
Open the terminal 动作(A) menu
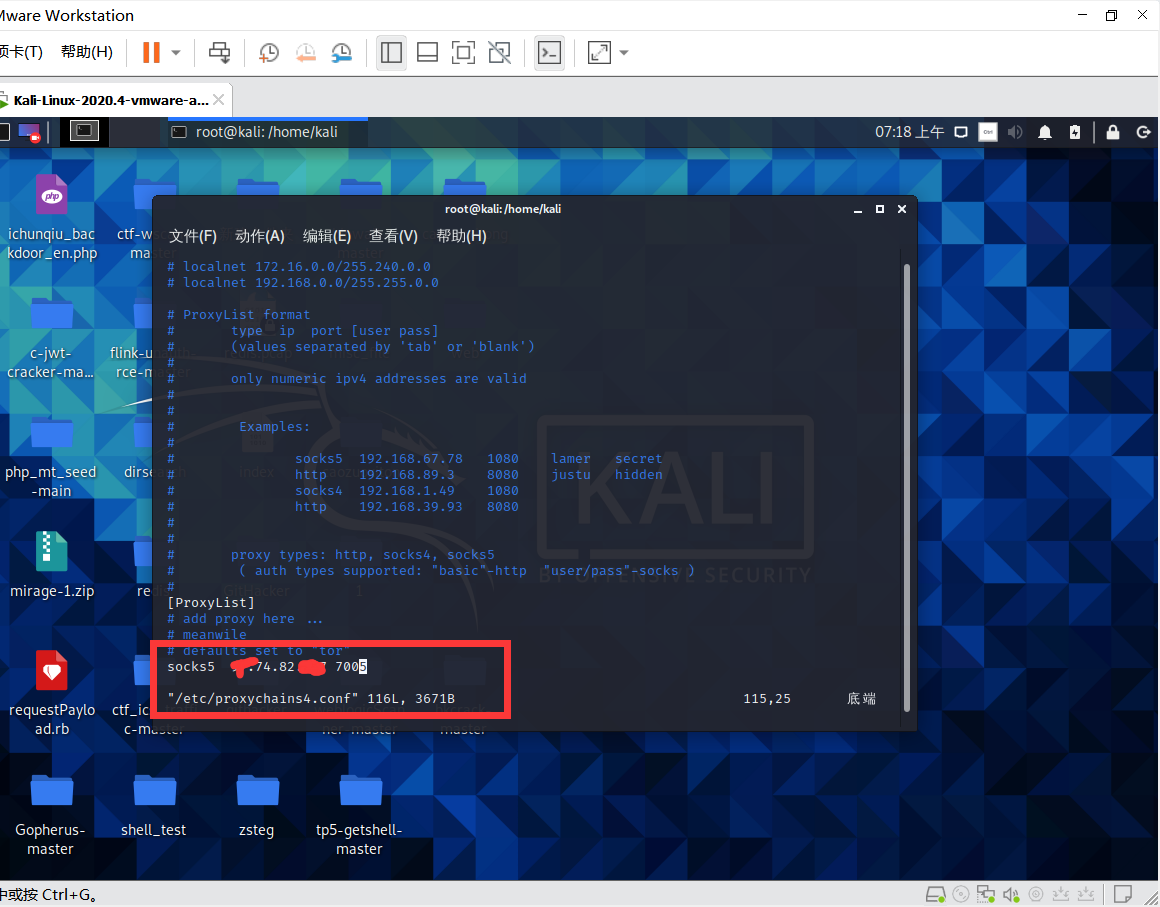260,236
